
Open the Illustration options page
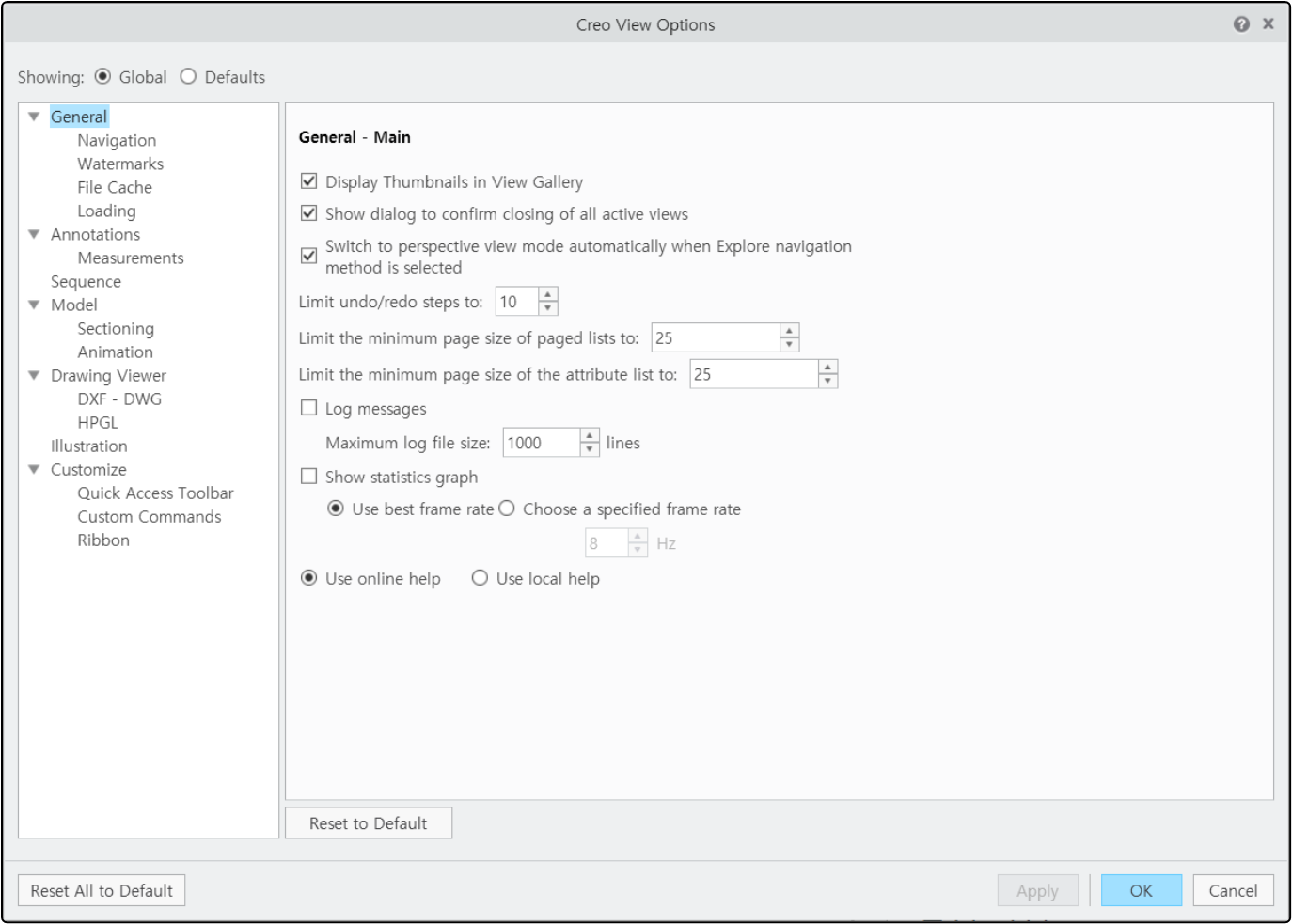pos(89,446)
